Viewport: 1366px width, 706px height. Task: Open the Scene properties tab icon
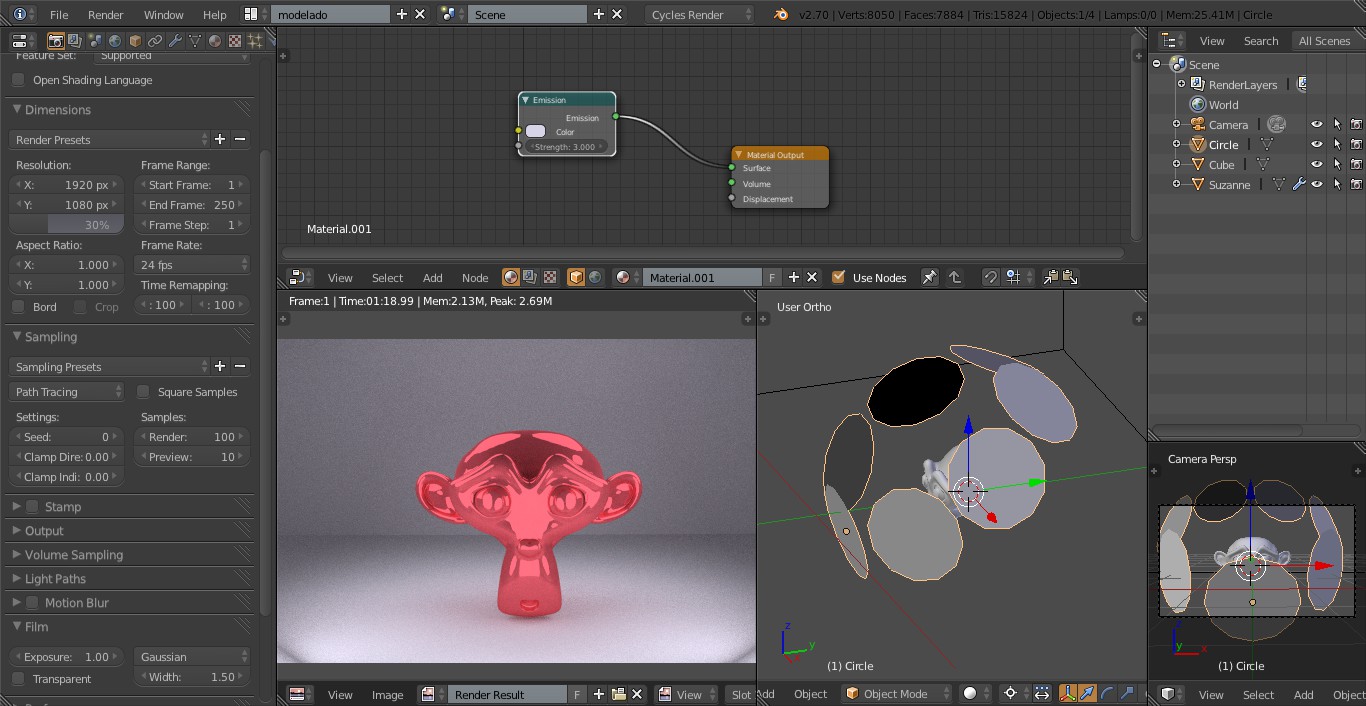click(95, 41)
